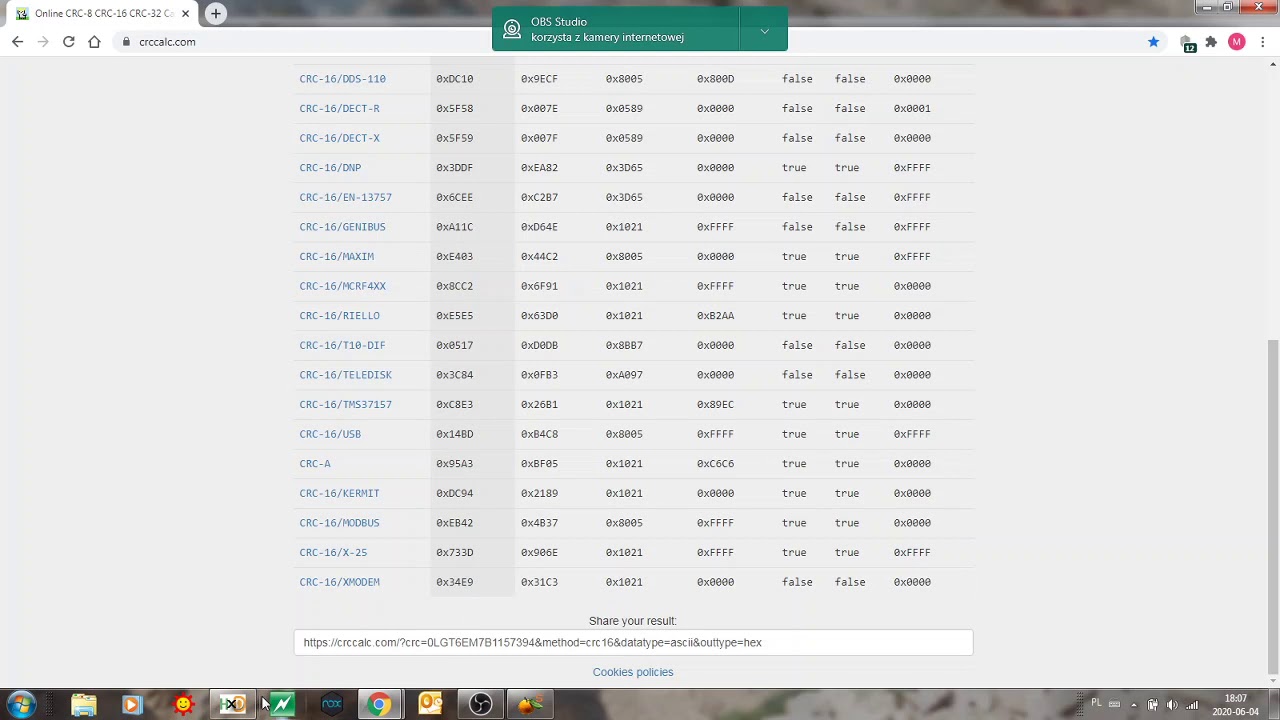
Task: Open Chrome three-dot menu
Action: tap(1263, 42)
